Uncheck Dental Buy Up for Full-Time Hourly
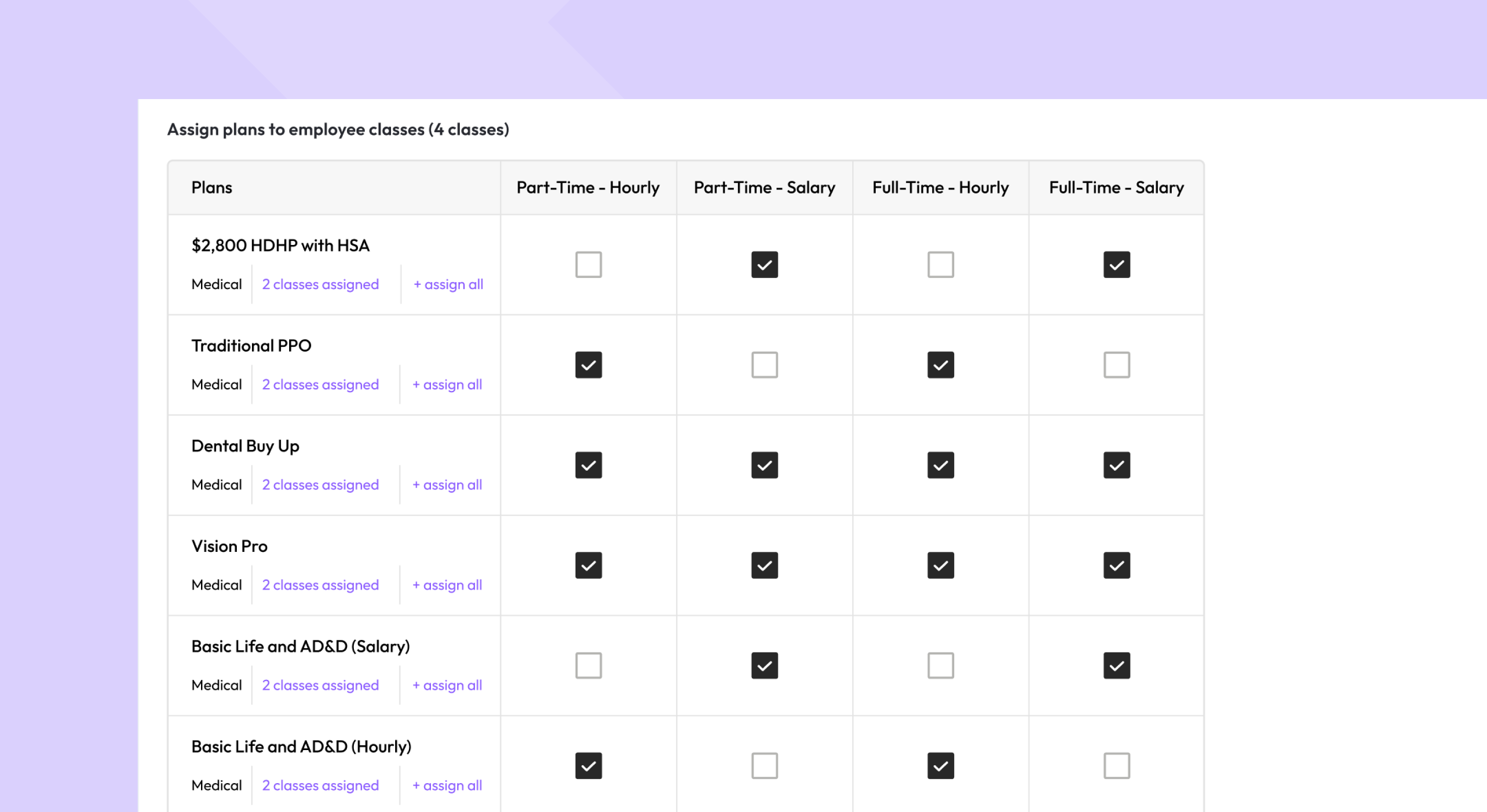Viewport: 1487px width, 812px height. [940, 465]
